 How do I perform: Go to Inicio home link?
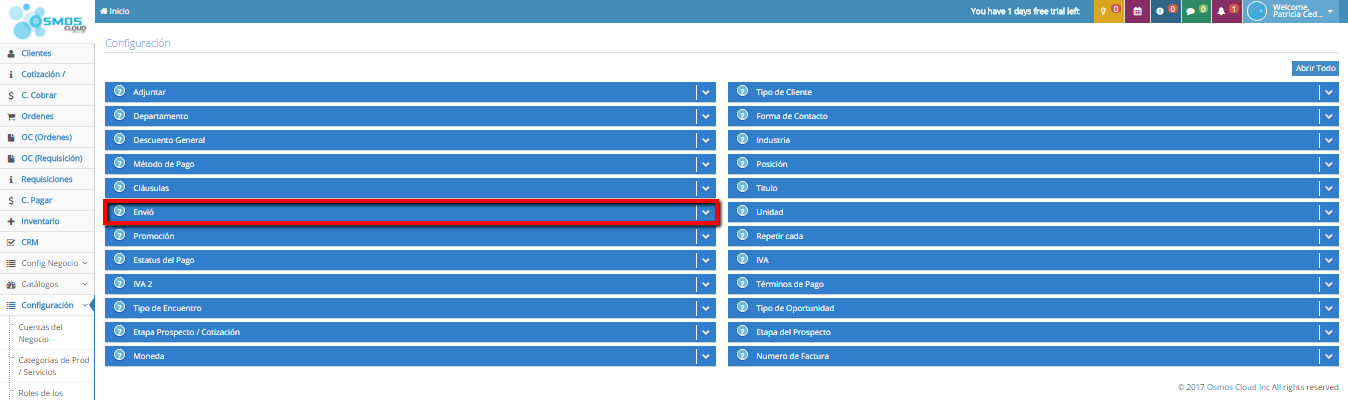pyautogui.click(x=115, y=11)
